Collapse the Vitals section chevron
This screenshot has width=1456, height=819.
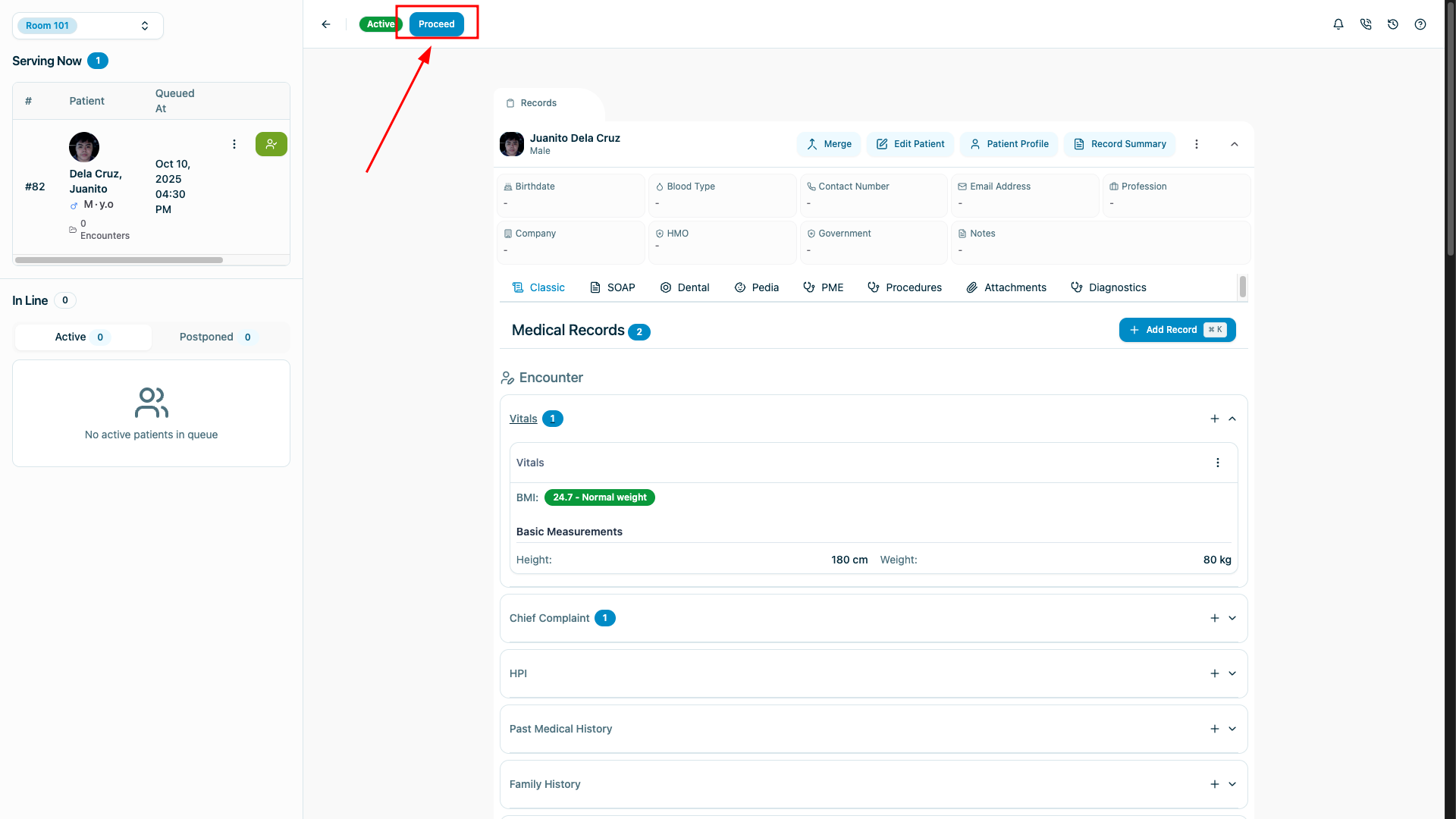[x=1232, y=419]
